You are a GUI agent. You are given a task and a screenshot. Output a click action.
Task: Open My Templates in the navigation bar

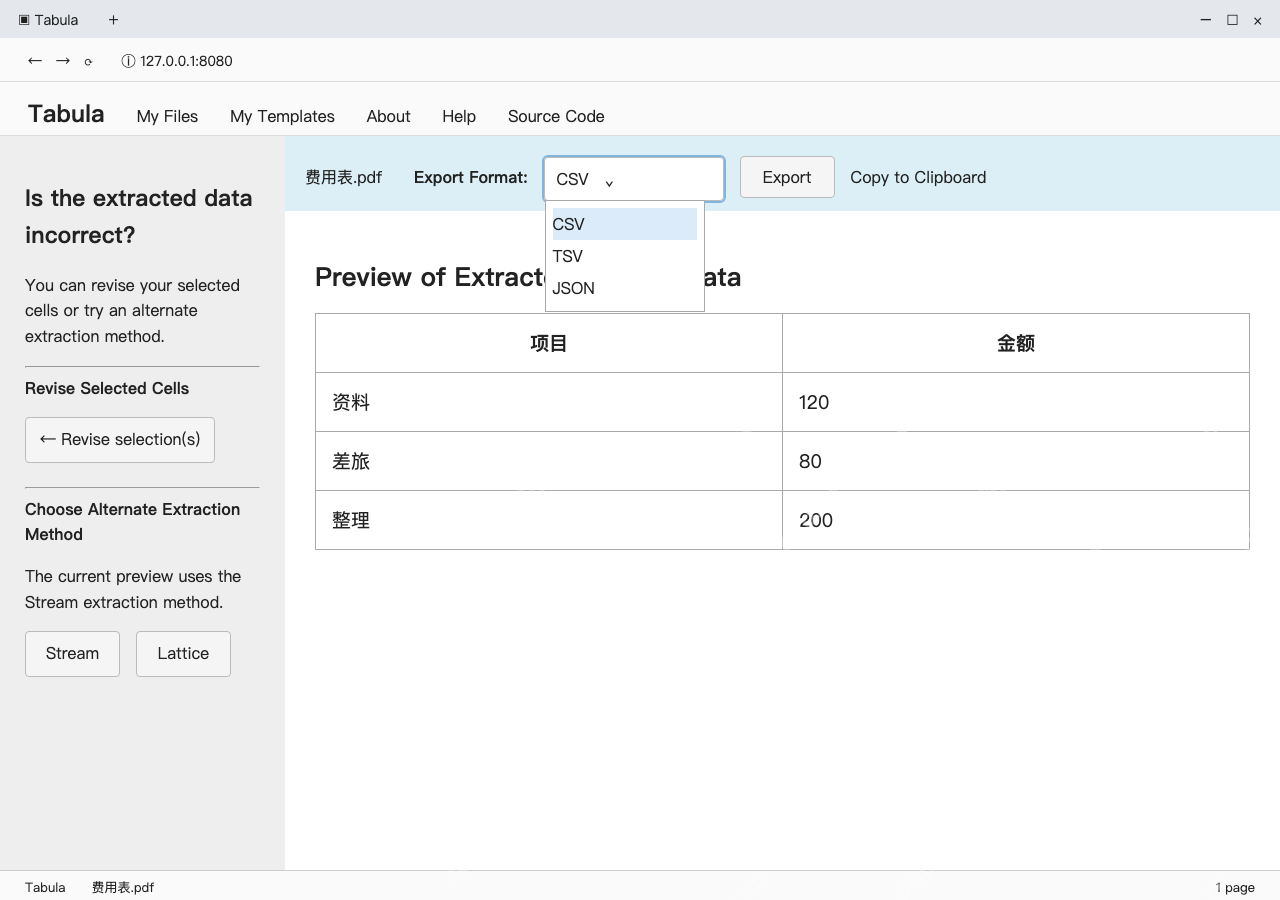pos(282,116)
